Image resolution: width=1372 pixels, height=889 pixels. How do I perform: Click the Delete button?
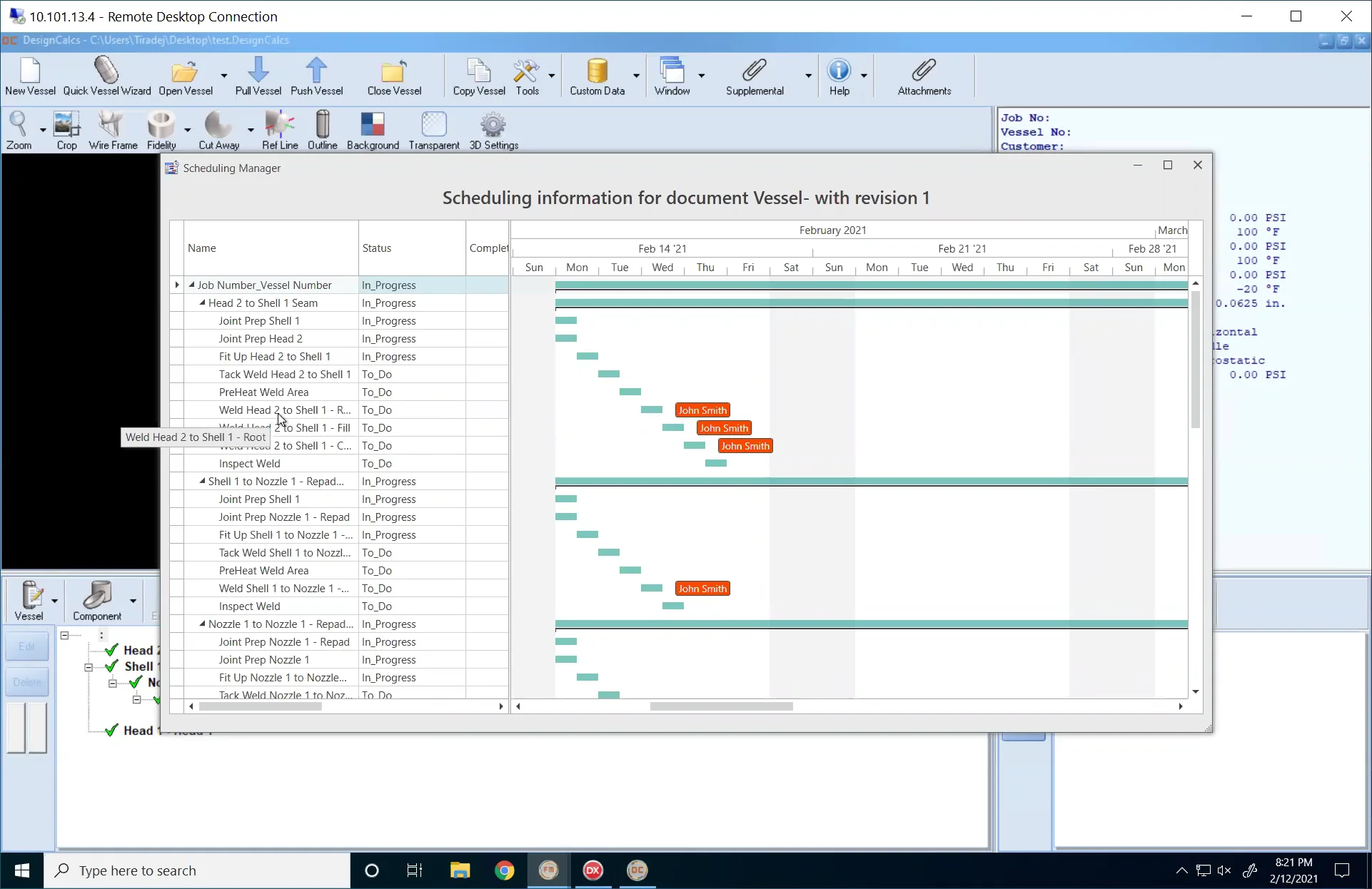26,681
